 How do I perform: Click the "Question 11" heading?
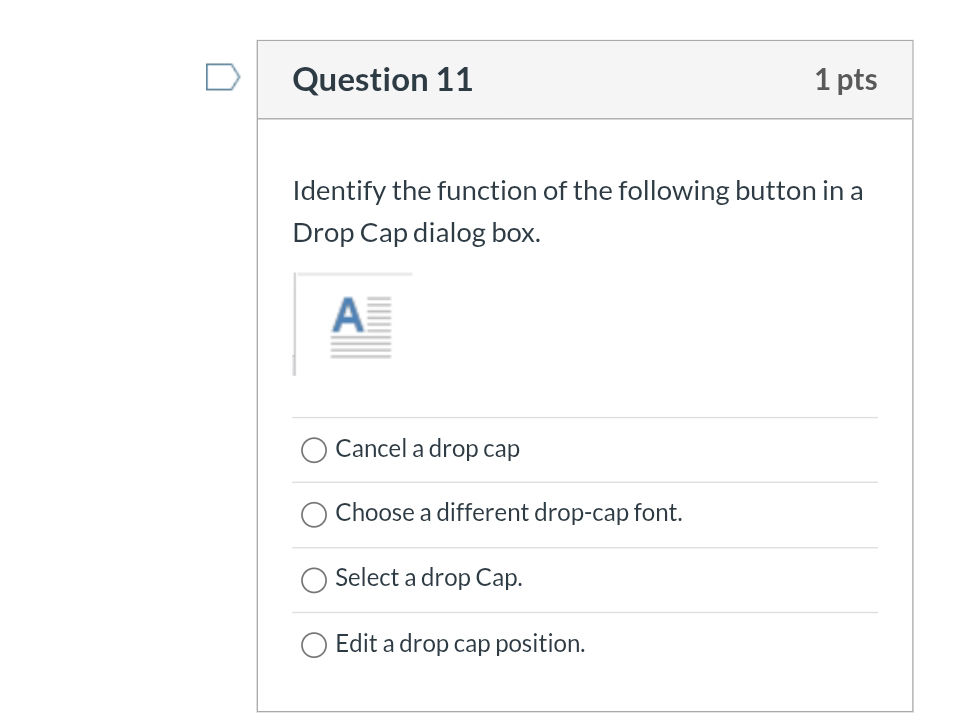382,80
